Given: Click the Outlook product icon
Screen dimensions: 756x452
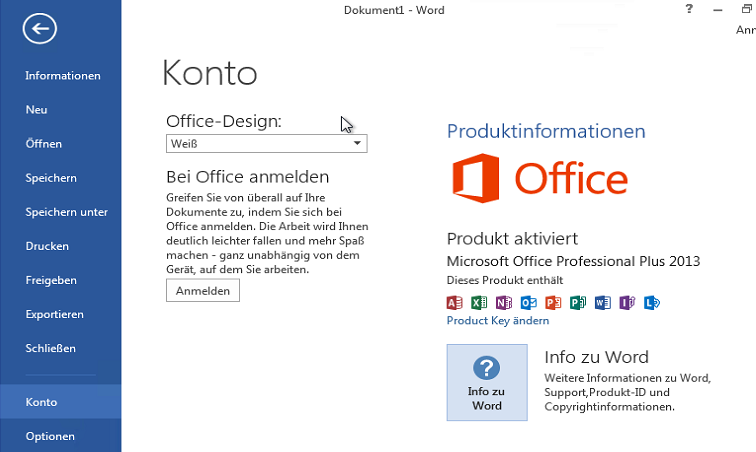Looking at the screenshot, I should (528, 302).
